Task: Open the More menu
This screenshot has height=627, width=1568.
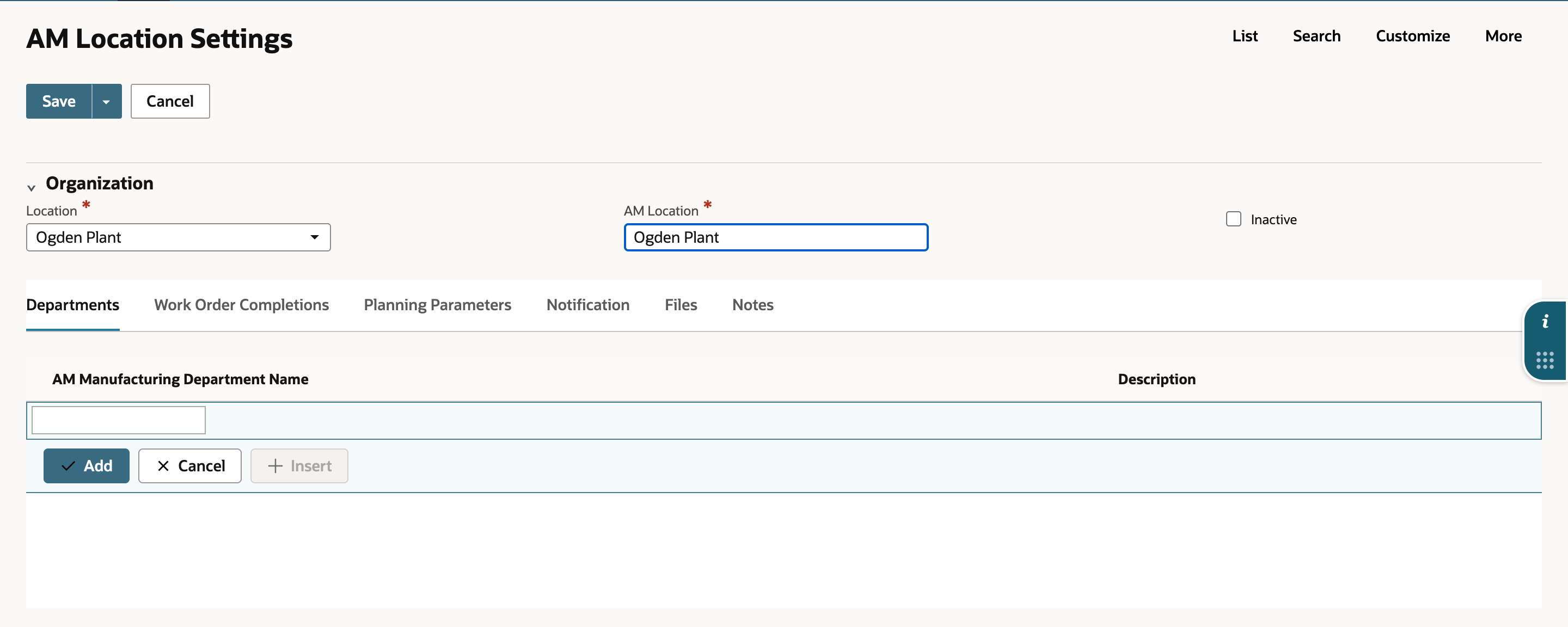Action: 1503,36
